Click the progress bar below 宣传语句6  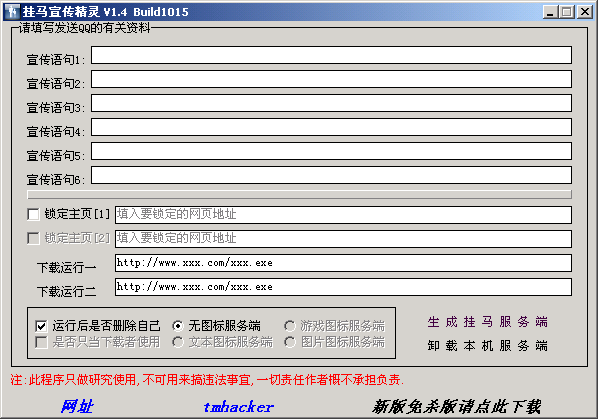299,195
